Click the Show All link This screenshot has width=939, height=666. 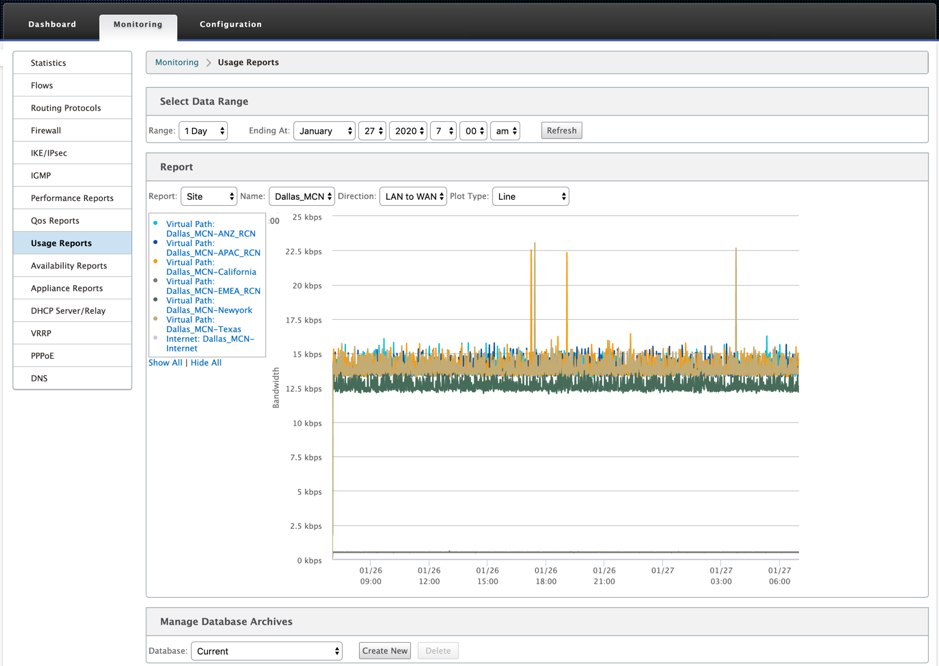point(165,363)
